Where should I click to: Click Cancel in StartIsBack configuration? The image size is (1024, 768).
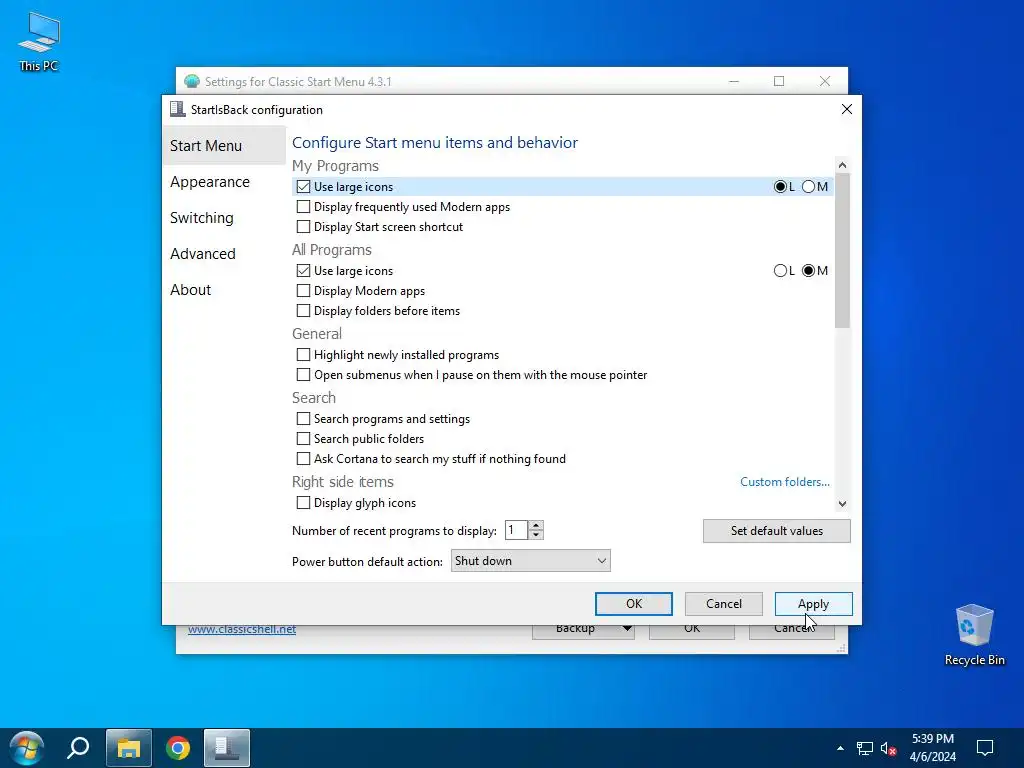[724, 604]
